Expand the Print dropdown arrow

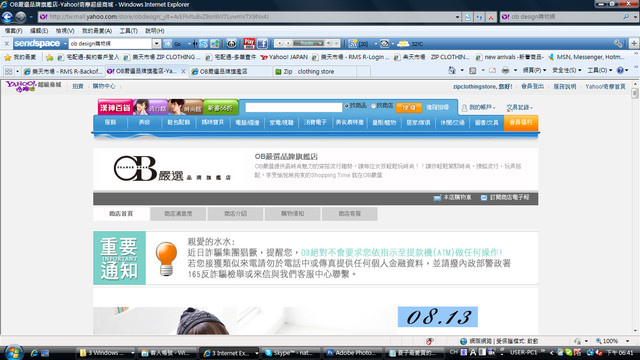pos(515,71)
